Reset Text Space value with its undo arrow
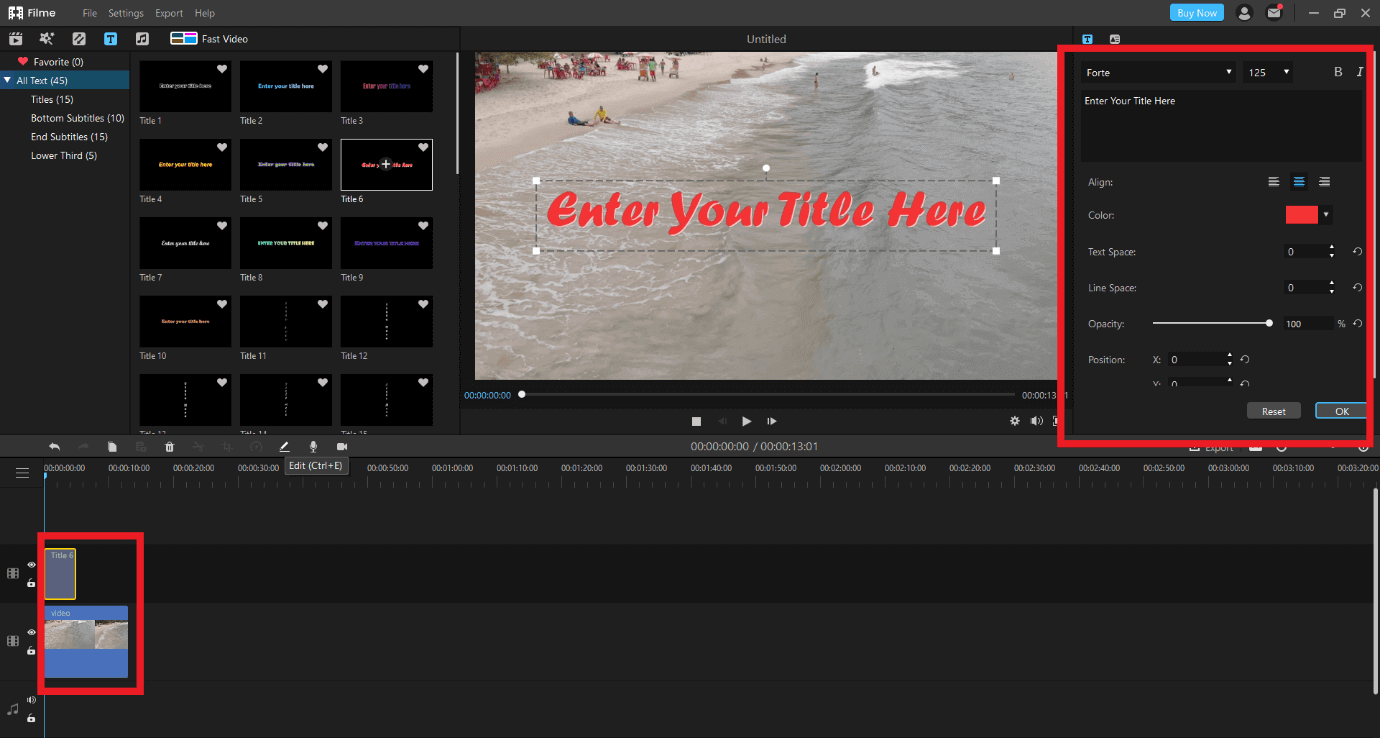This screenshot has width=1380, height=738. (x=1357, y=252)
